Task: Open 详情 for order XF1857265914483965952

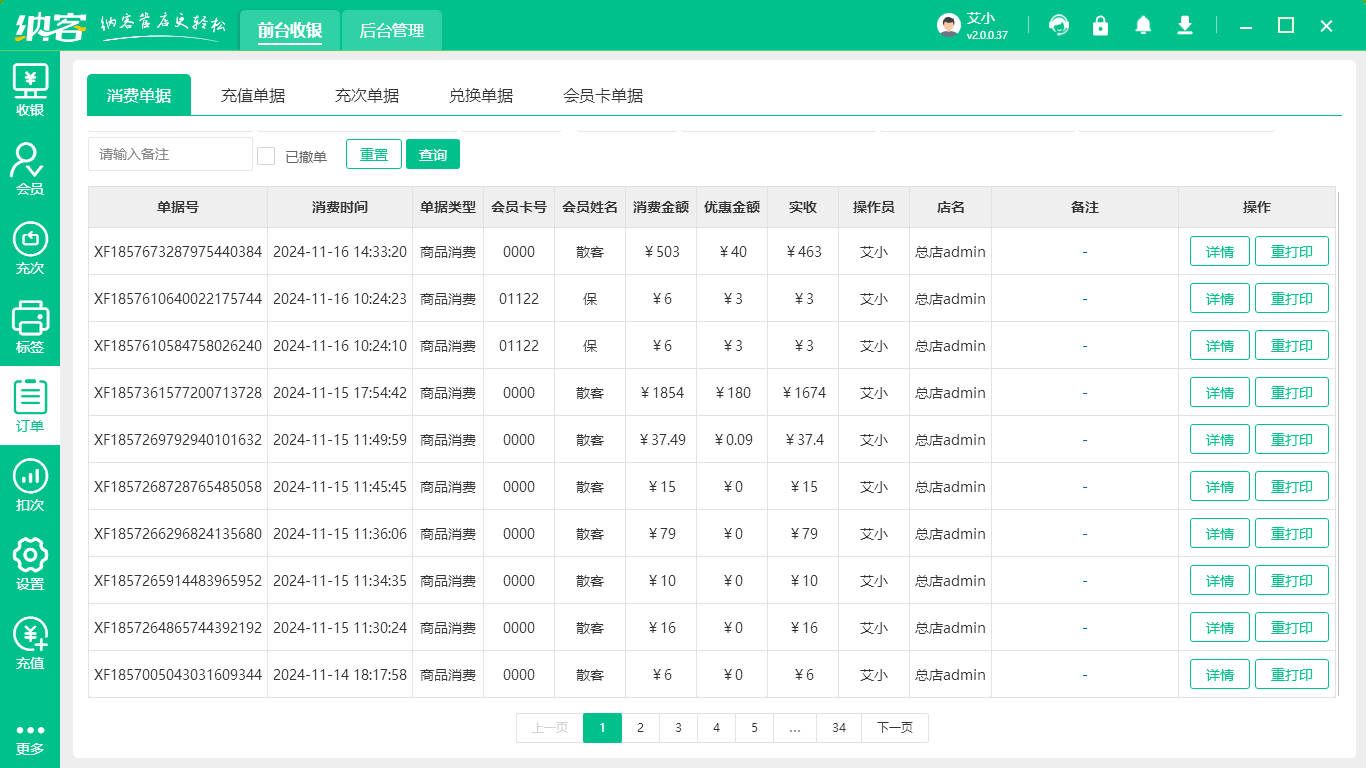Action: (x=1220, y=581)
